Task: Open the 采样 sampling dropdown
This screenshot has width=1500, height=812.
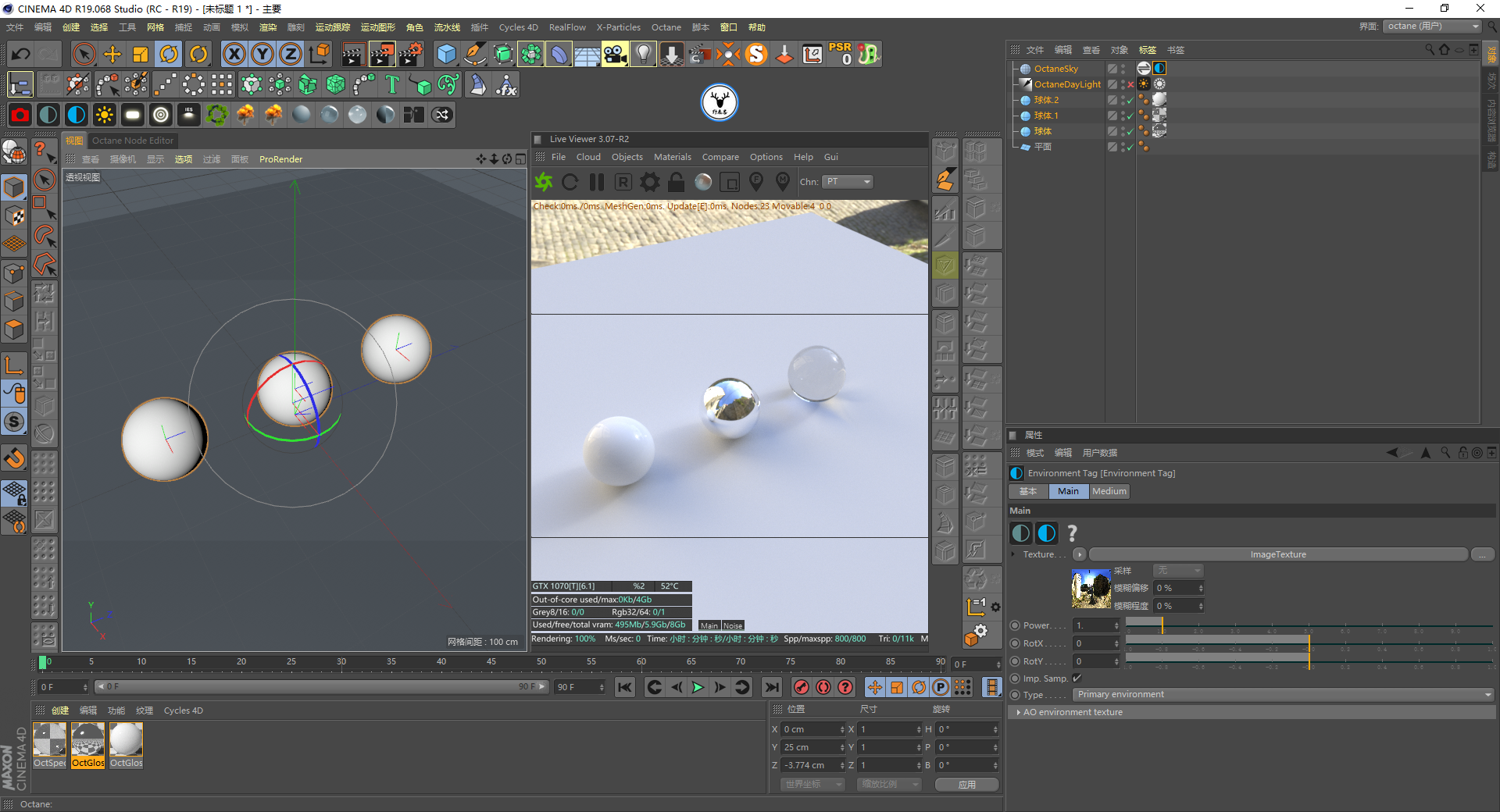Action: click(1178, 571)
